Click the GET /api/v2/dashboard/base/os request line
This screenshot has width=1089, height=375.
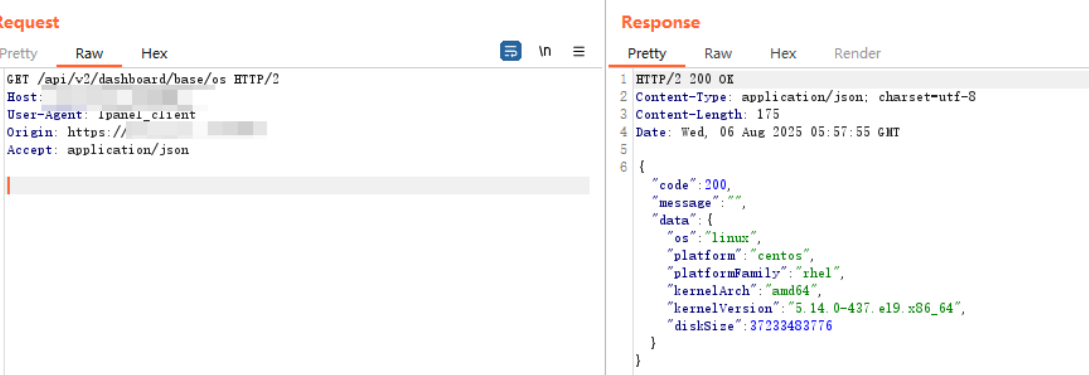pos(143,79)
